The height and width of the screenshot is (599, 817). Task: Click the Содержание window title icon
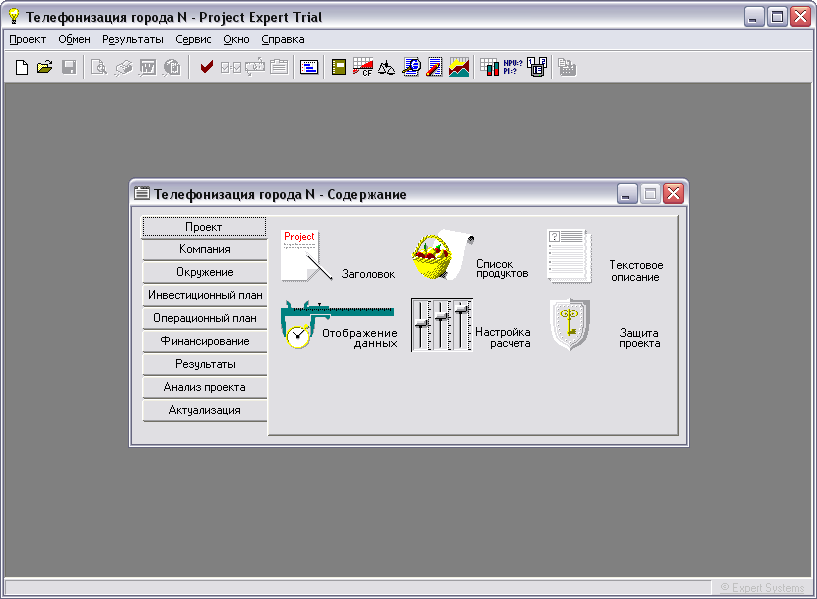142,193
